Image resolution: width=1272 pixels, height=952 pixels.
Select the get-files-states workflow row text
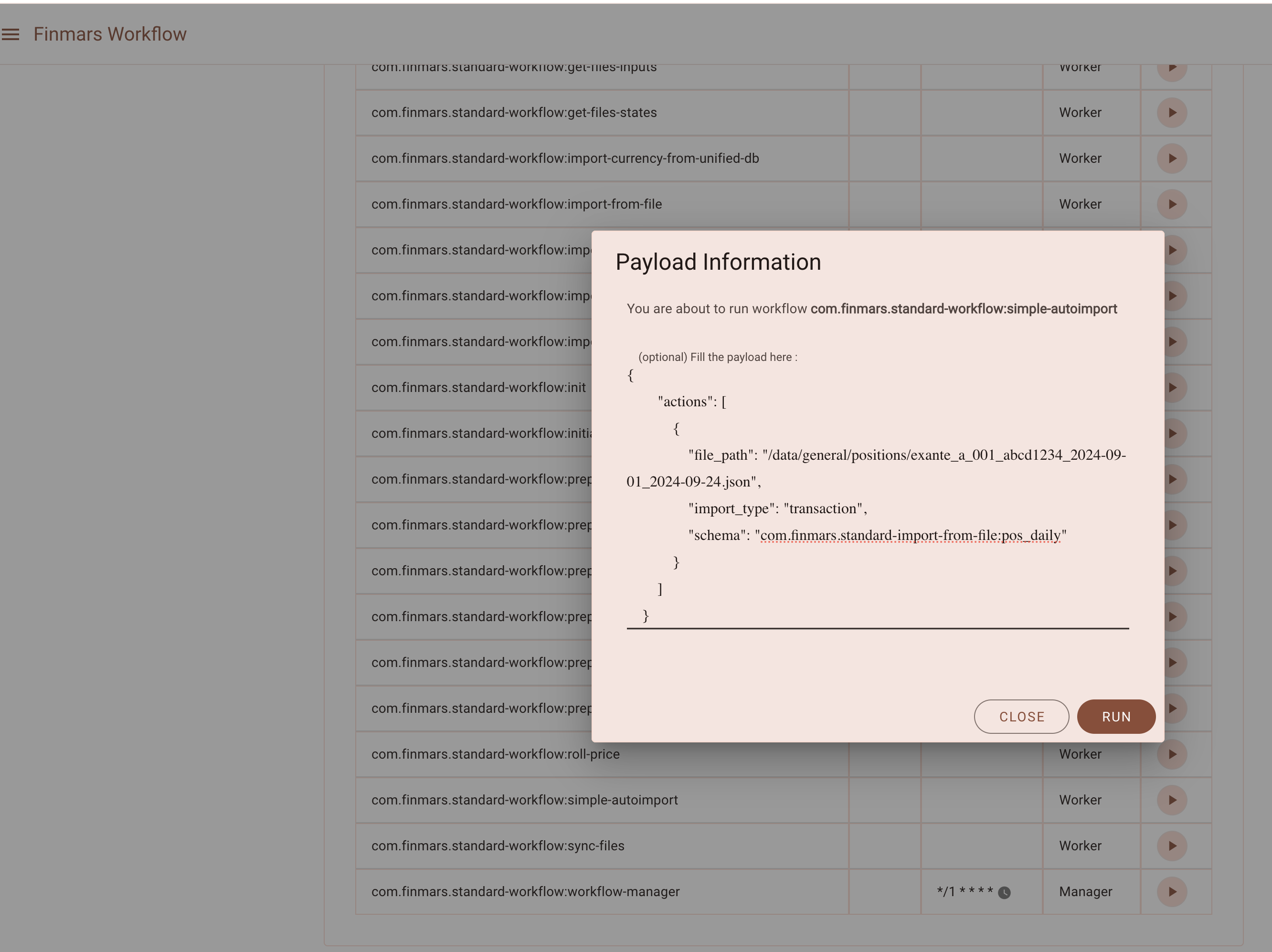[x=514, y=113]
